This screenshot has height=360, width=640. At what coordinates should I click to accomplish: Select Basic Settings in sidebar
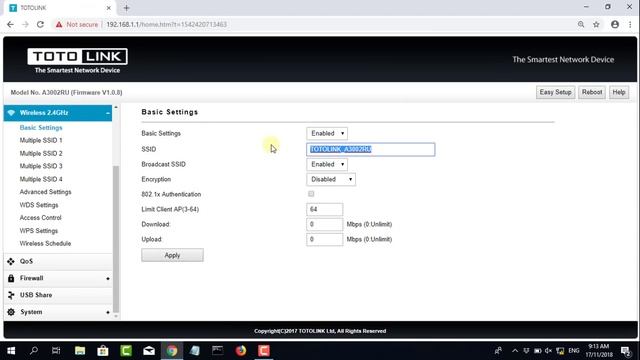coord(41,128)
